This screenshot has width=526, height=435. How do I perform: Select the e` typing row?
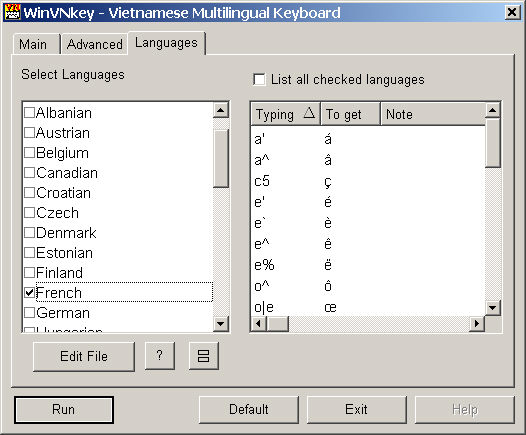click(x=368, y=223)
